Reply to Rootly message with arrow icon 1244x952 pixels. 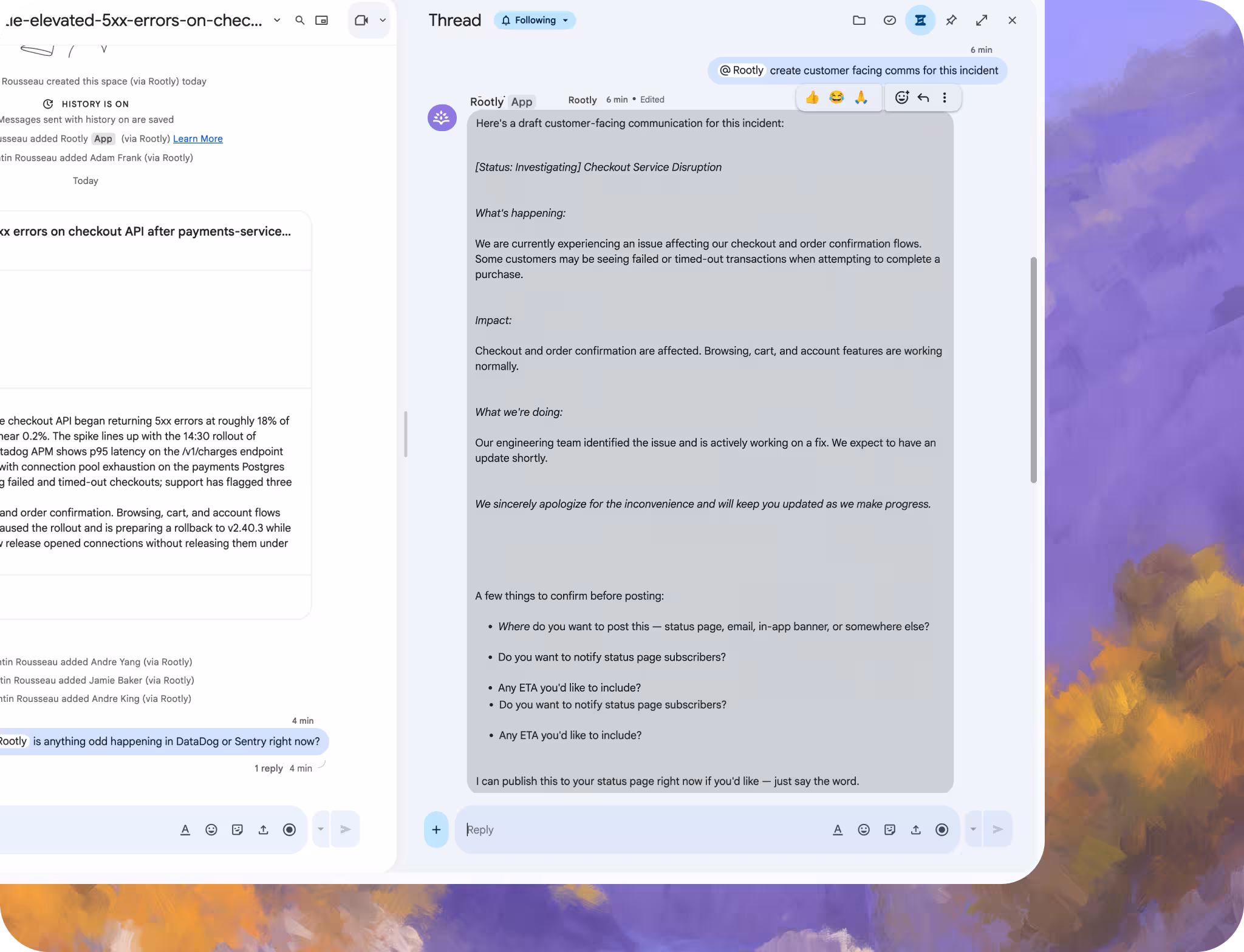[923, 97]
